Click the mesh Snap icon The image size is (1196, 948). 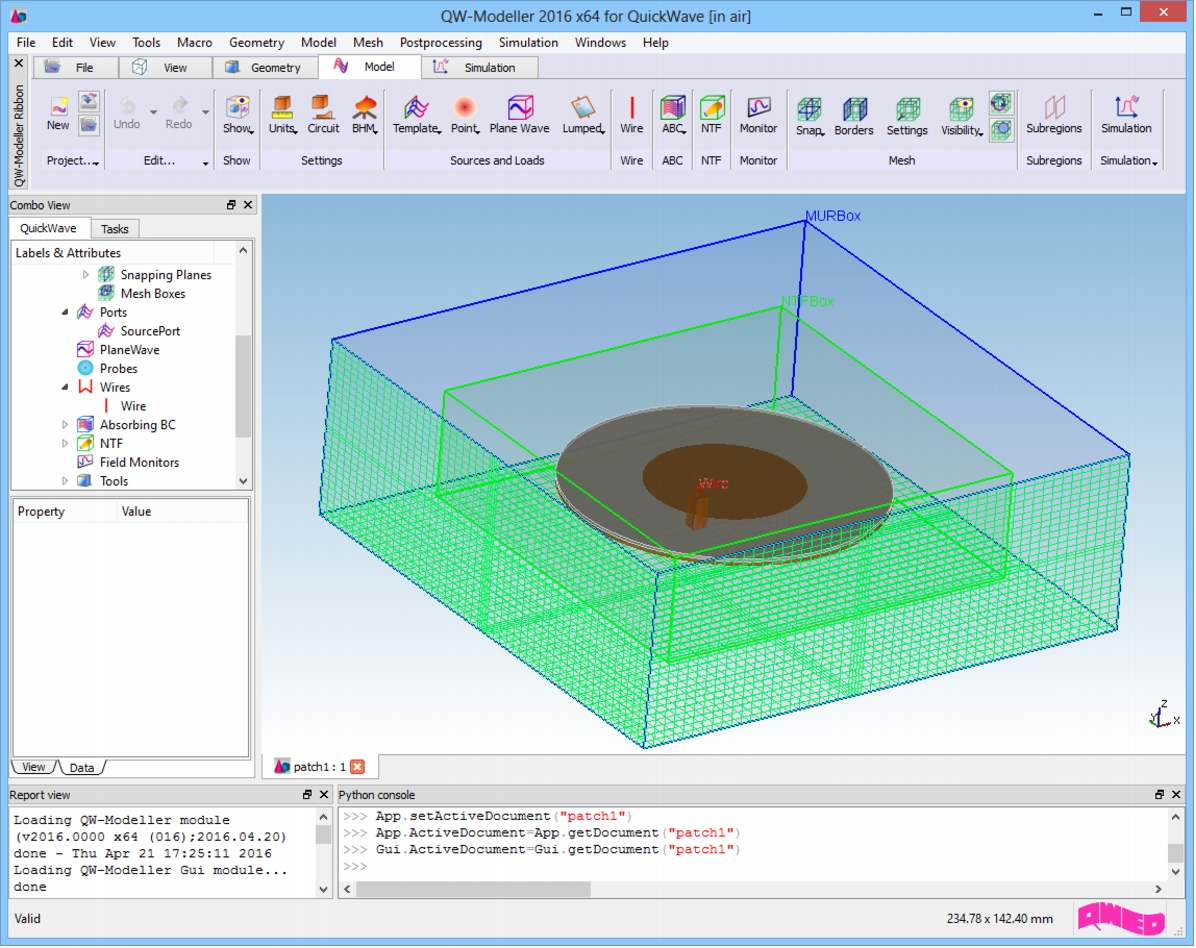[809, 109]
